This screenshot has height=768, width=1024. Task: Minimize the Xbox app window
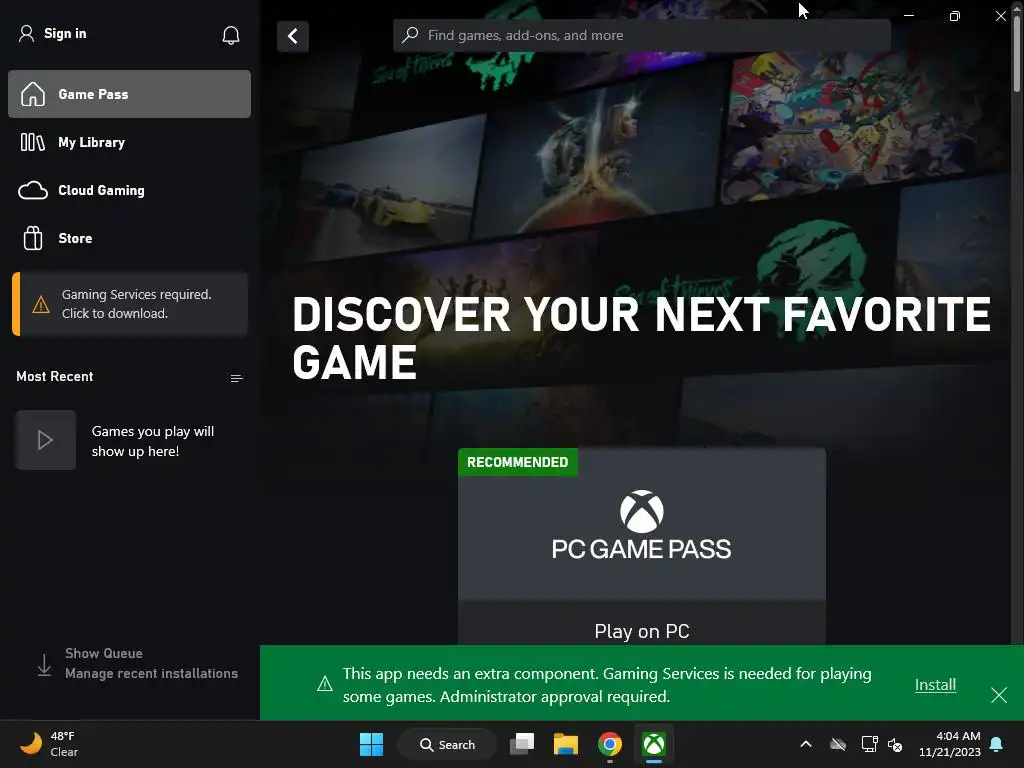908,15
